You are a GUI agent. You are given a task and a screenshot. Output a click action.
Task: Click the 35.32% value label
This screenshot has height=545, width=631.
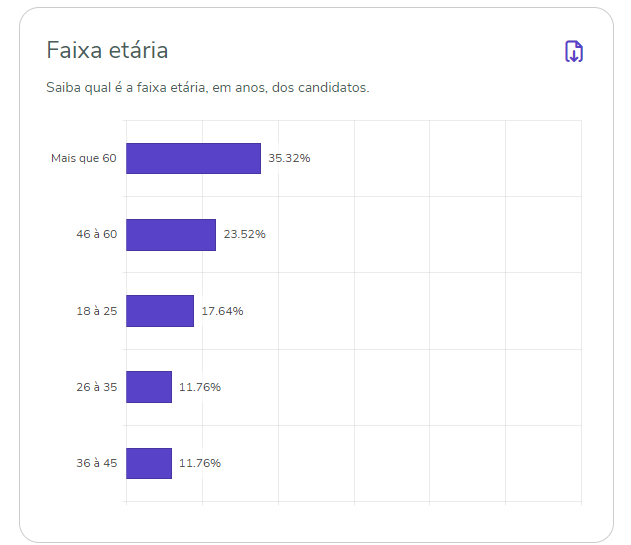coord(289,158)
